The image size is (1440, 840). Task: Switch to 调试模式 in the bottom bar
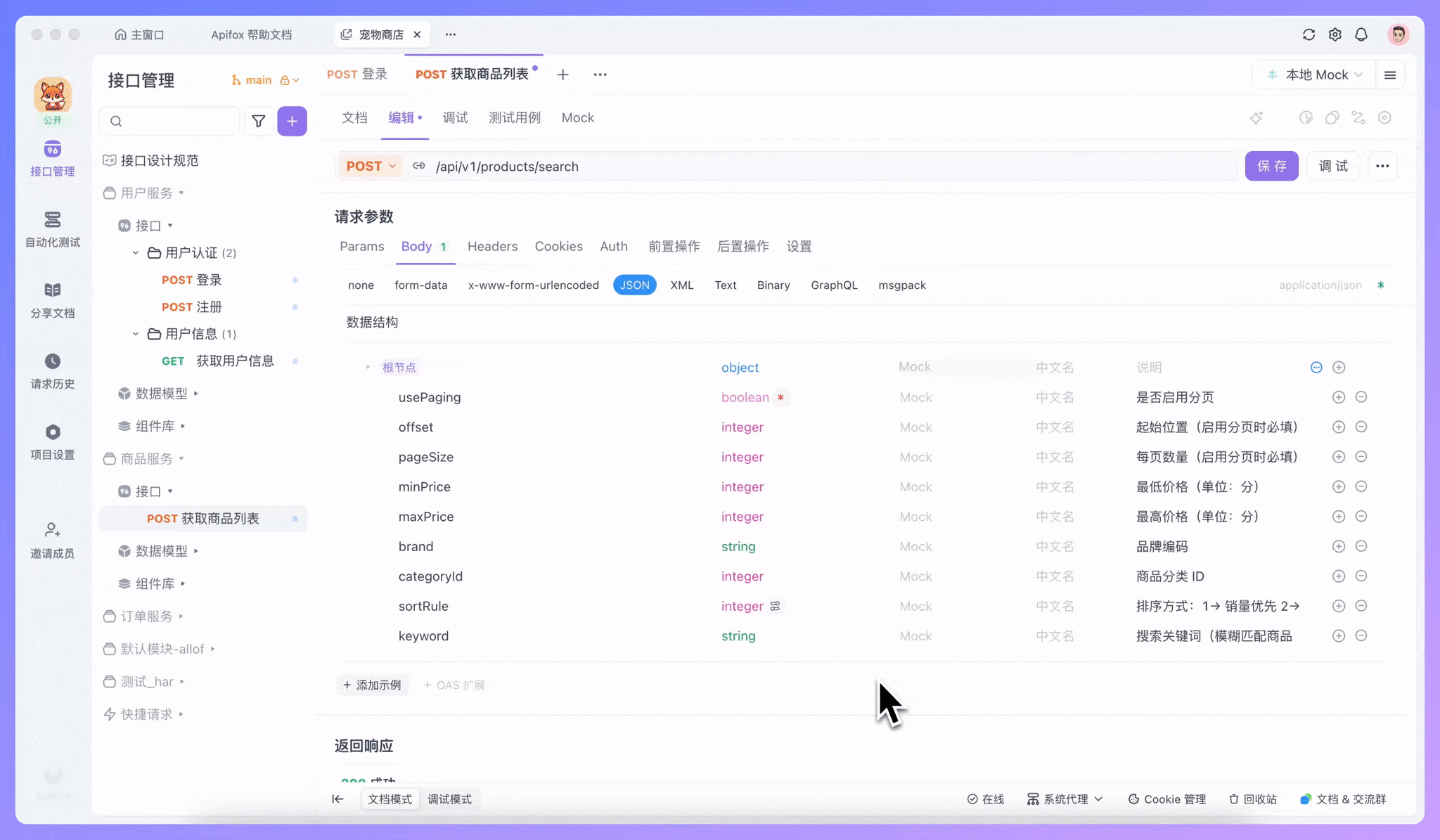[x=449, y=799]
